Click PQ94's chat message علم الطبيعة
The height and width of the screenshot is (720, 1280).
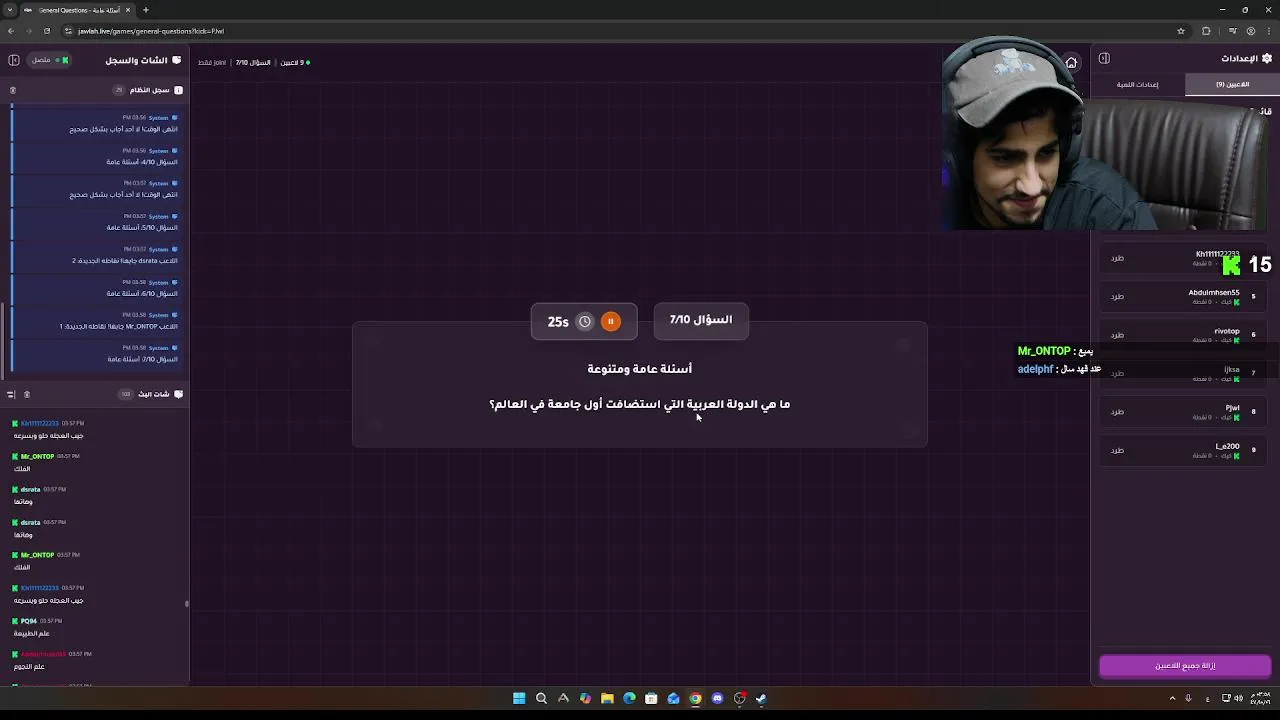tap(31, 633)
